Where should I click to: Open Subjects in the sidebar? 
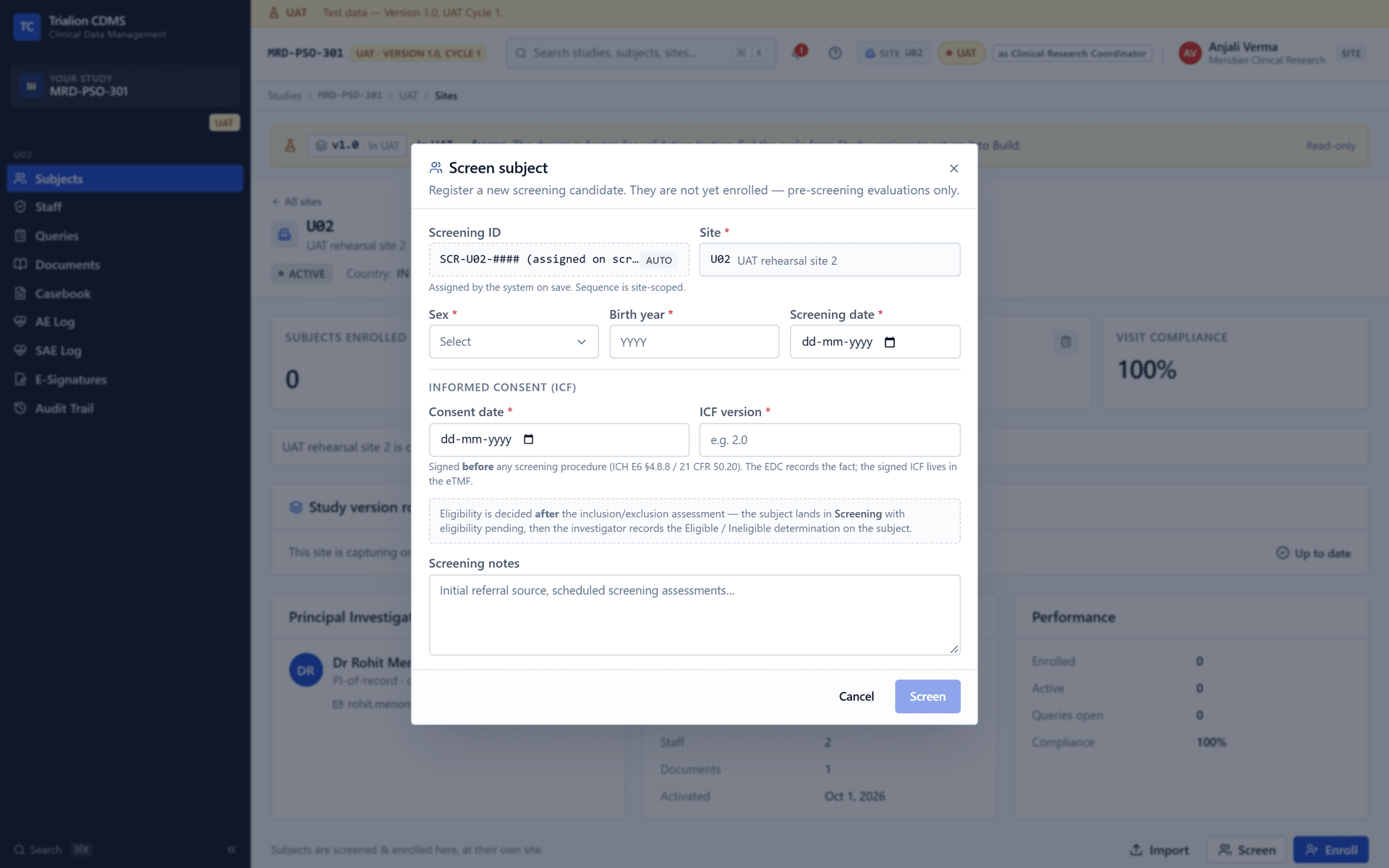pos(124,179)
